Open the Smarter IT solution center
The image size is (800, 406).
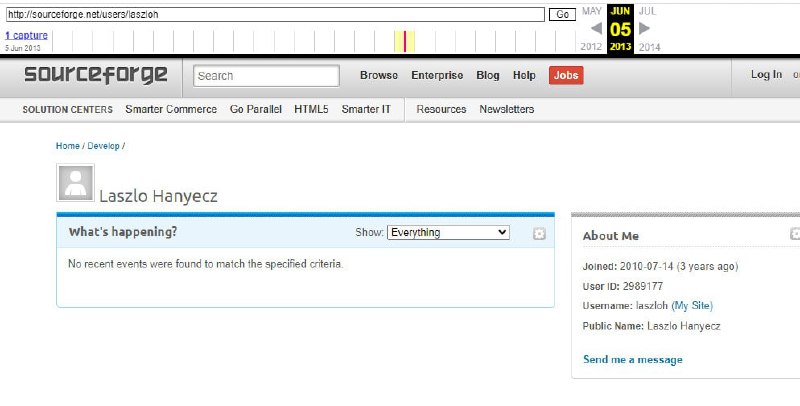pyautogui.click(x=366, y=109)
